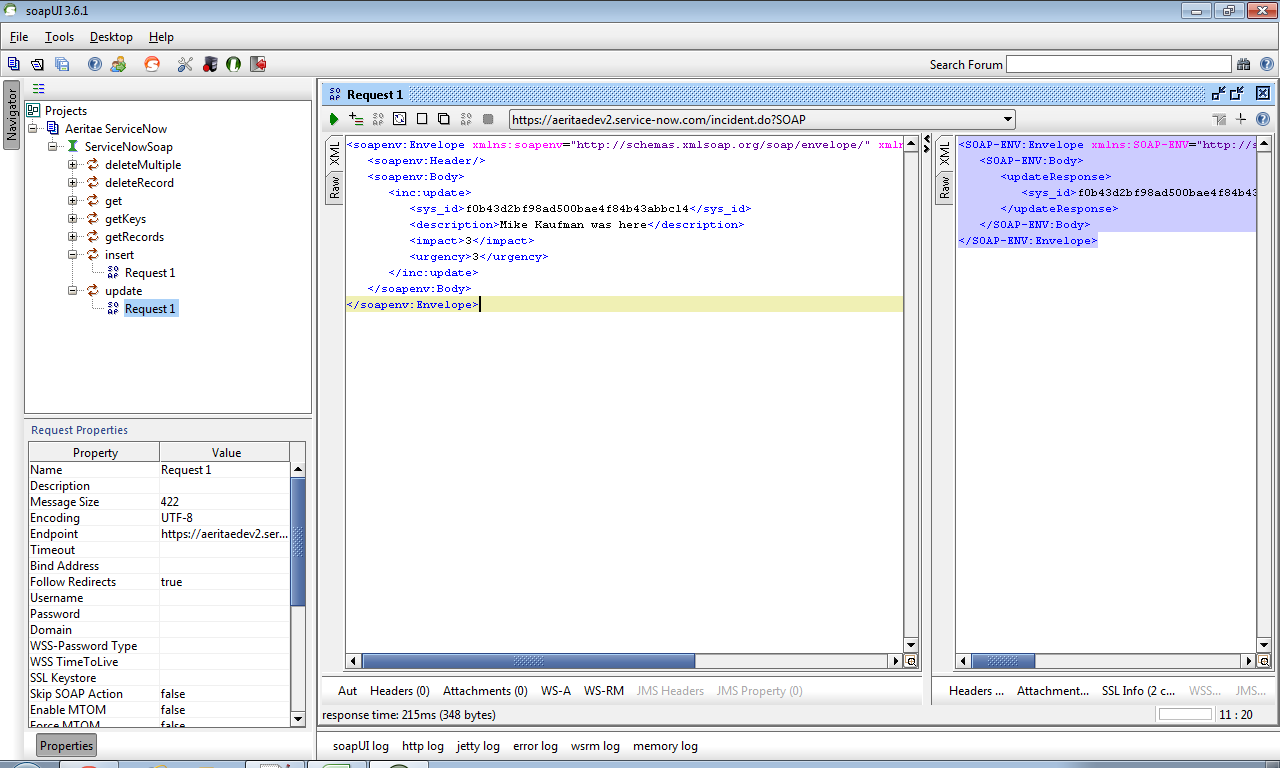Open the memory log
The width and height of the screenshot is (1280, 768).
point(665,746)
